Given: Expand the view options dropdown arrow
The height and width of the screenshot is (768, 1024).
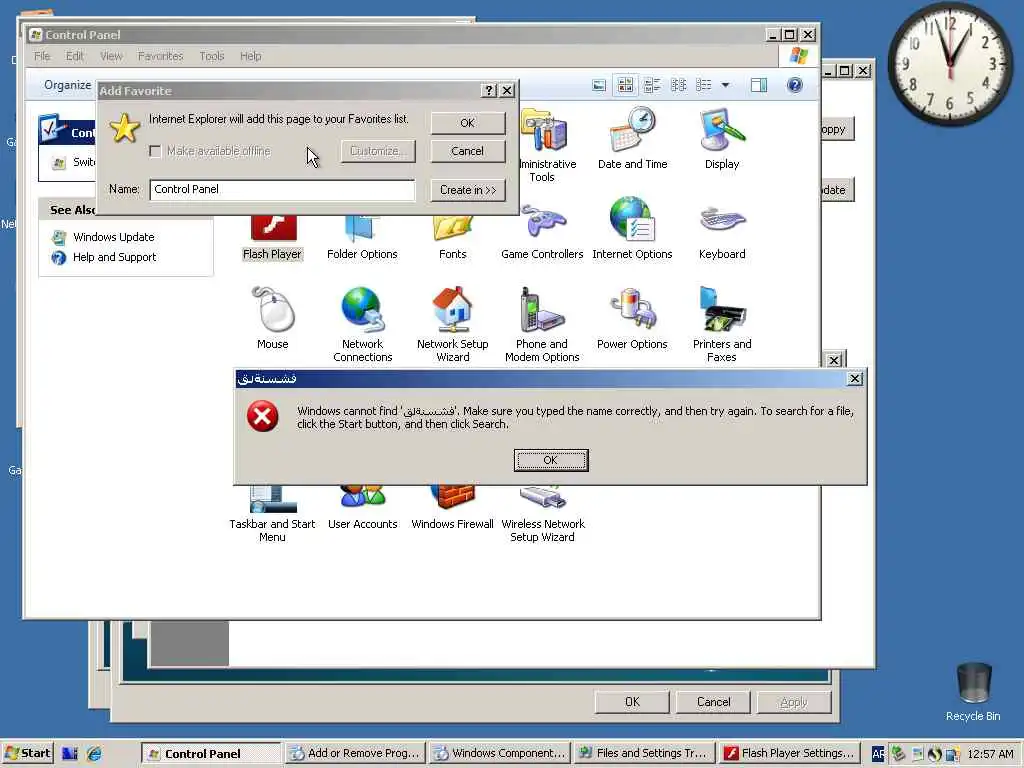Looking at the screenshot, I should [x=725, y=85].
